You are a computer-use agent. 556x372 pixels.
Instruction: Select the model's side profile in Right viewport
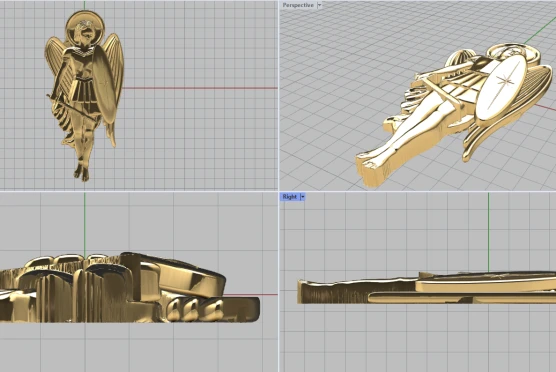click(426, 288)
